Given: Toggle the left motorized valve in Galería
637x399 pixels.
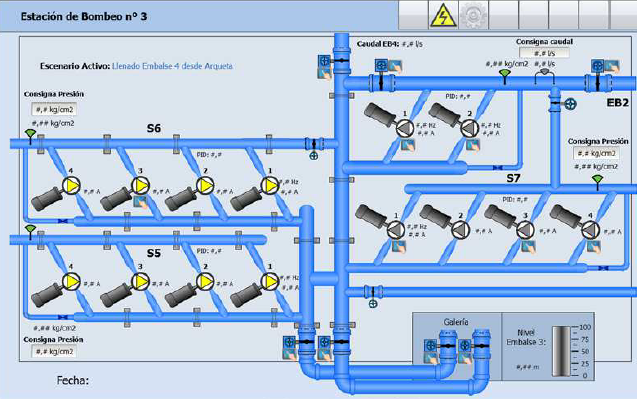Looking at the screenshot, I should [x=431, y=346].
